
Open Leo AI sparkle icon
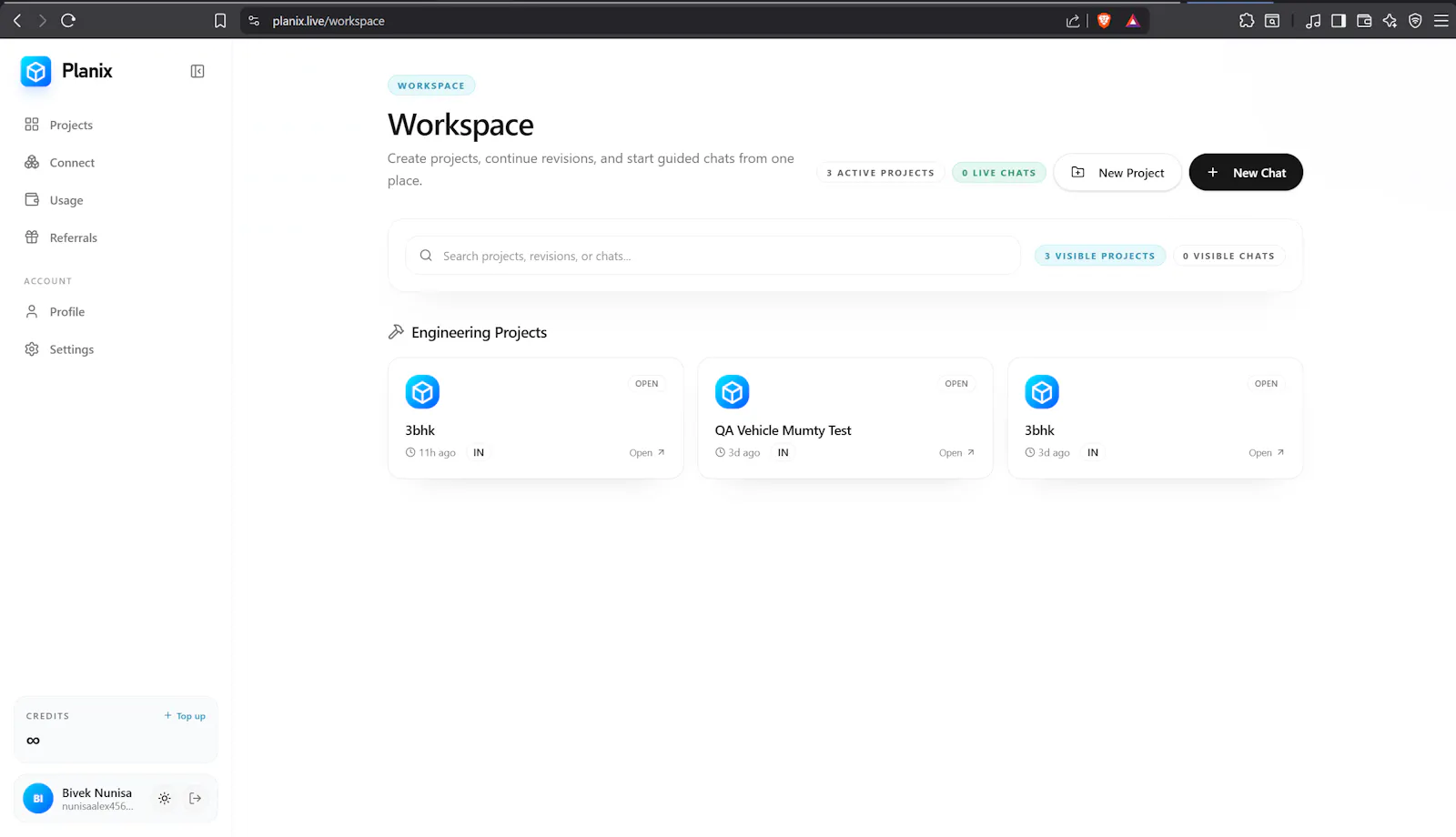coord(1390,20)
